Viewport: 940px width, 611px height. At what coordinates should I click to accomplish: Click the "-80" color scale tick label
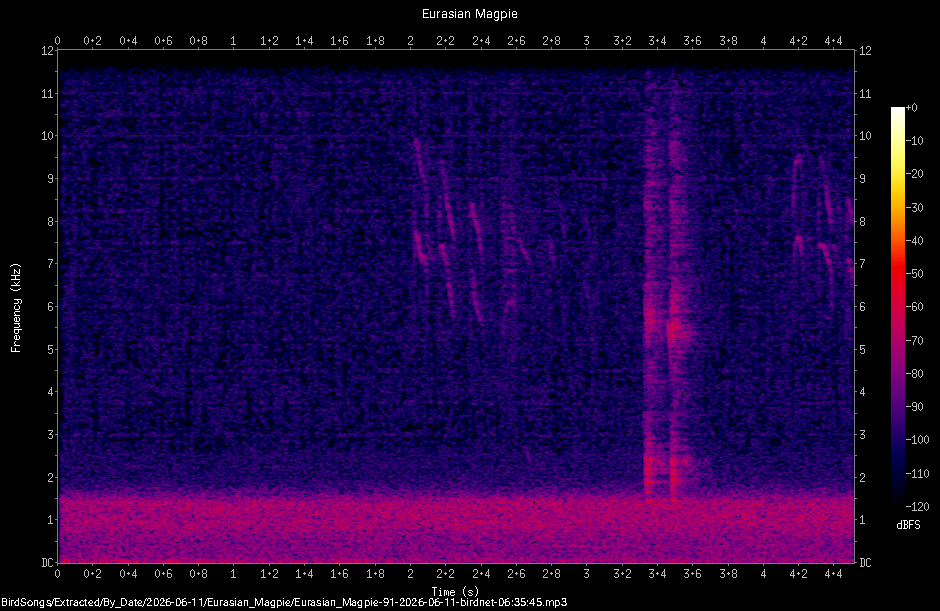914,374
